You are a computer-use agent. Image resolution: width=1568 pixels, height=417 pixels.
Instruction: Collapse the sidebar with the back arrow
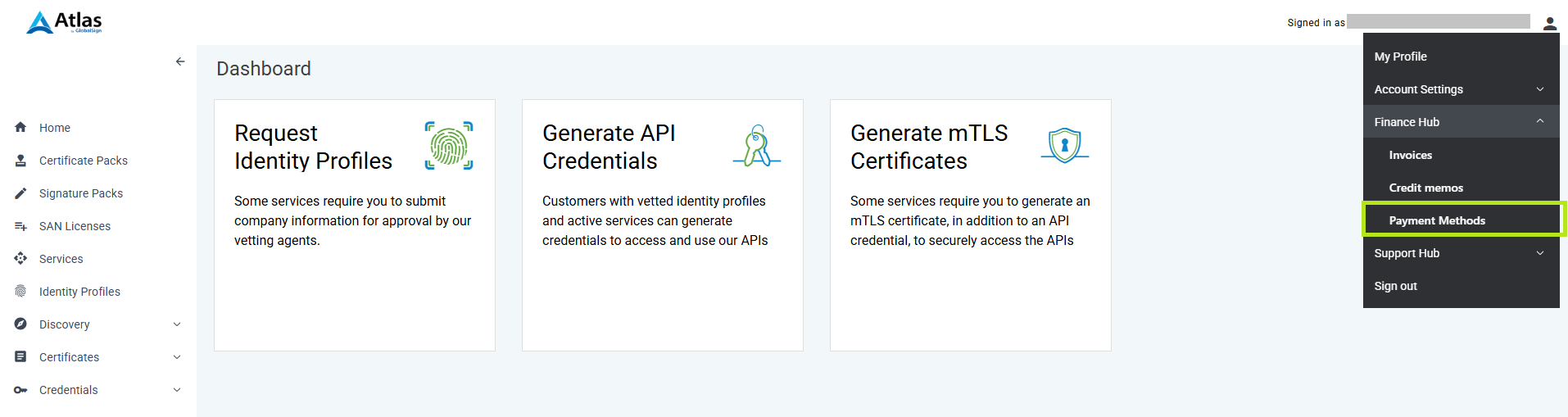tap(180, 61)
